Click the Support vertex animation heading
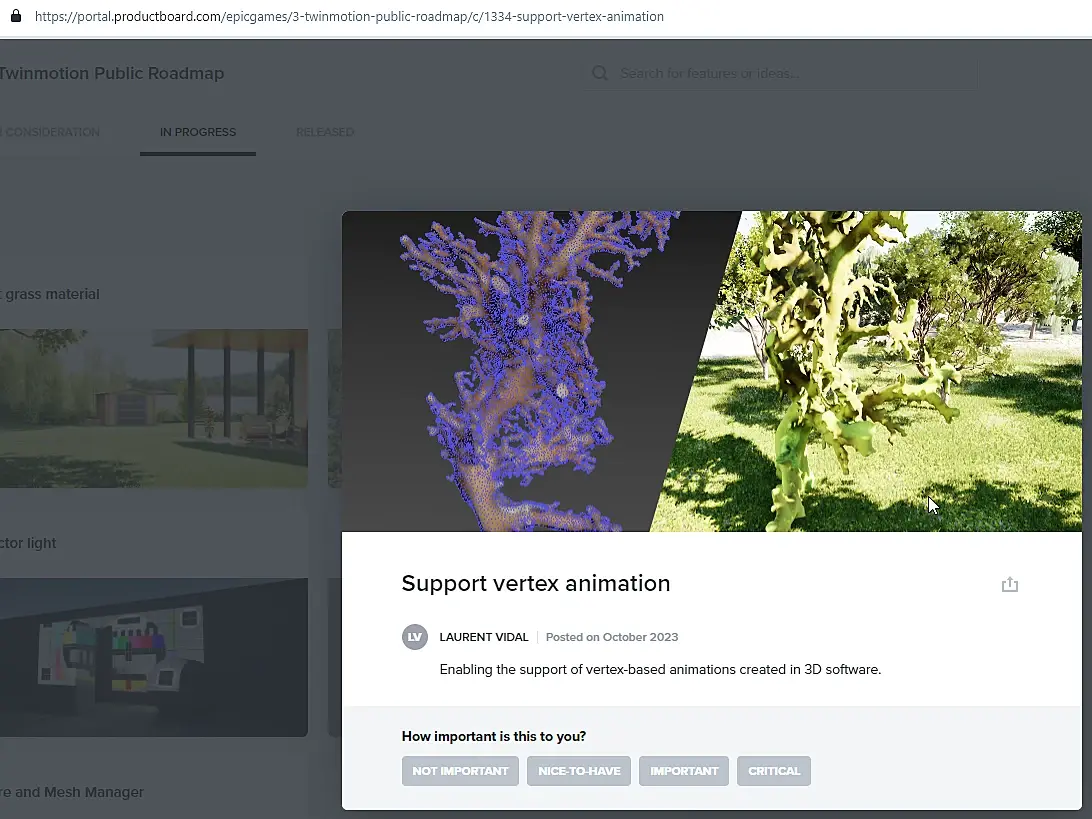Viewport: 1092px width, 819px height. [536, 584]
